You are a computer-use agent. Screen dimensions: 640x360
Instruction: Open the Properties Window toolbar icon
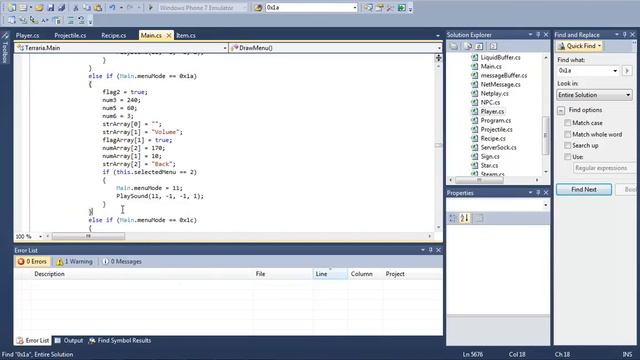pos(380,7)
